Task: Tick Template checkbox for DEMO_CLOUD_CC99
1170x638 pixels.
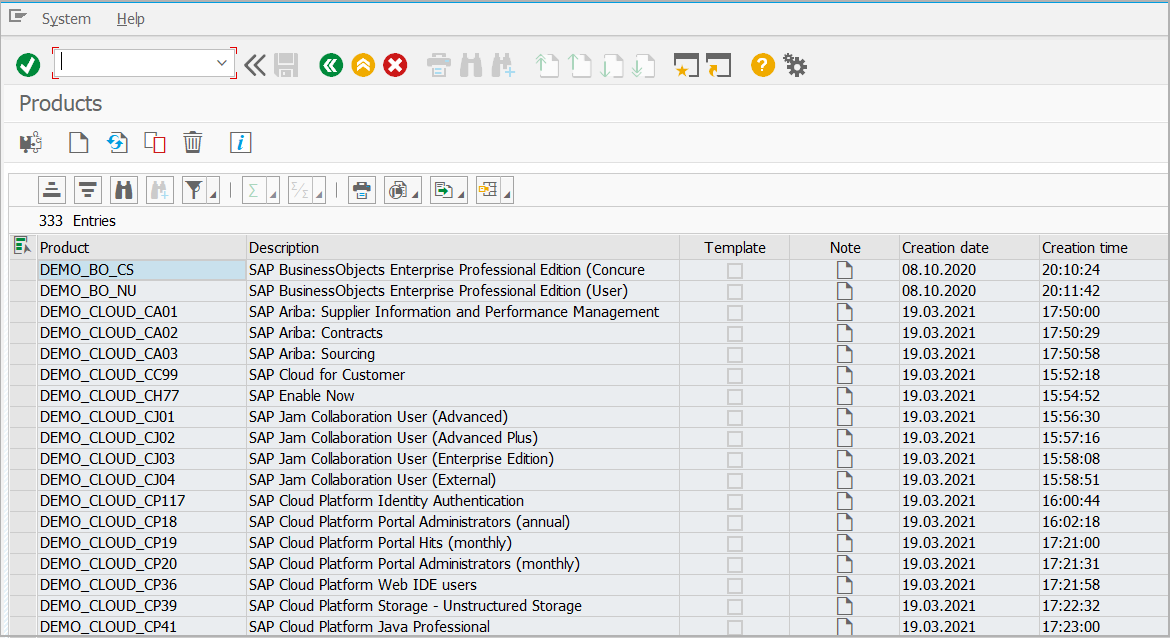Action: click(735, 375)
